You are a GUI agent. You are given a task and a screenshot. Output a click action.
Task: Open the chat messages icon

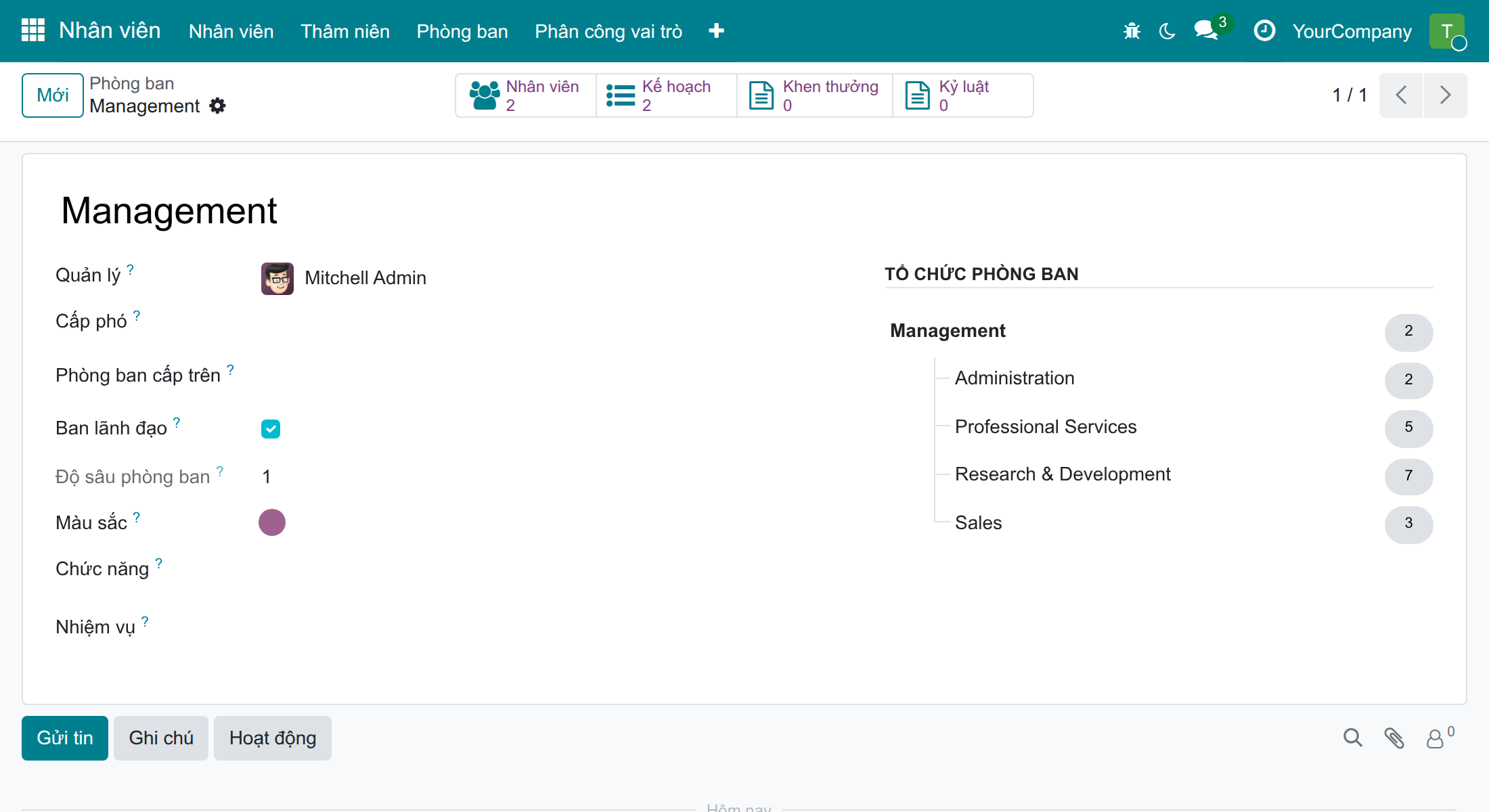click(x=1207, y=30)
